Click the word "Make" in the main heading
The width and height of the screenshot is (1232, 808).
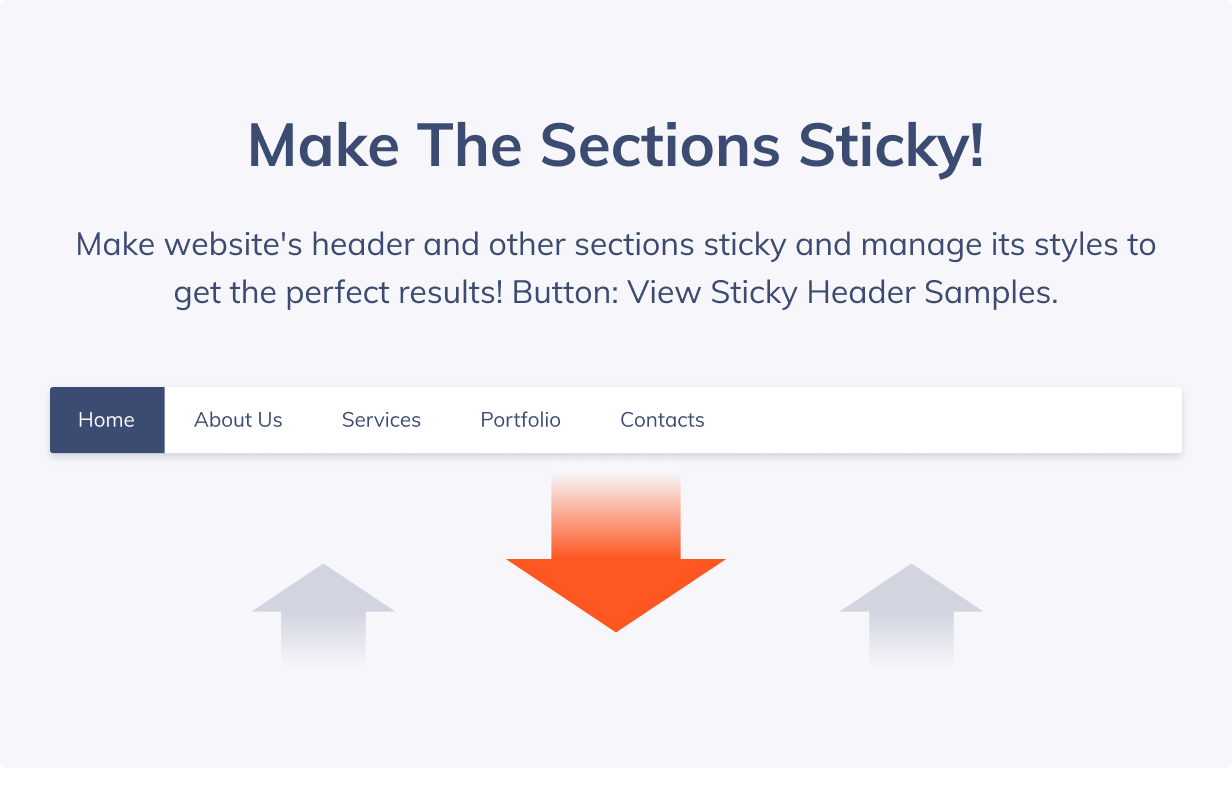pos(323,146)
